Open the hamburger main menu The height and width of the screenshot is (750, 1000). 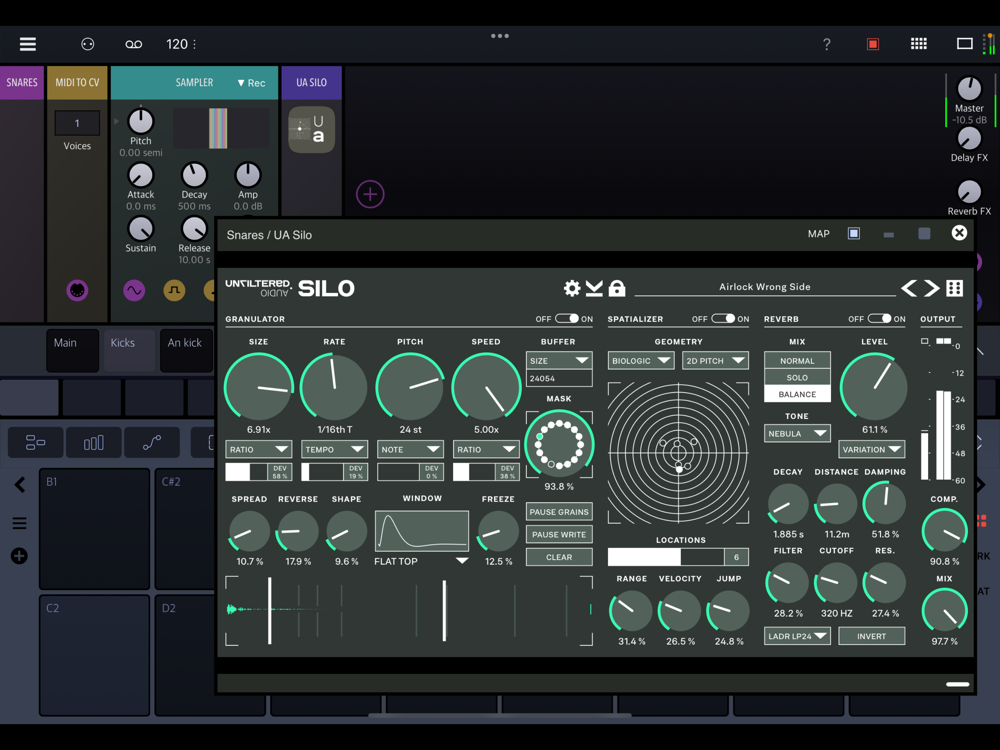(x=27, y=44)
